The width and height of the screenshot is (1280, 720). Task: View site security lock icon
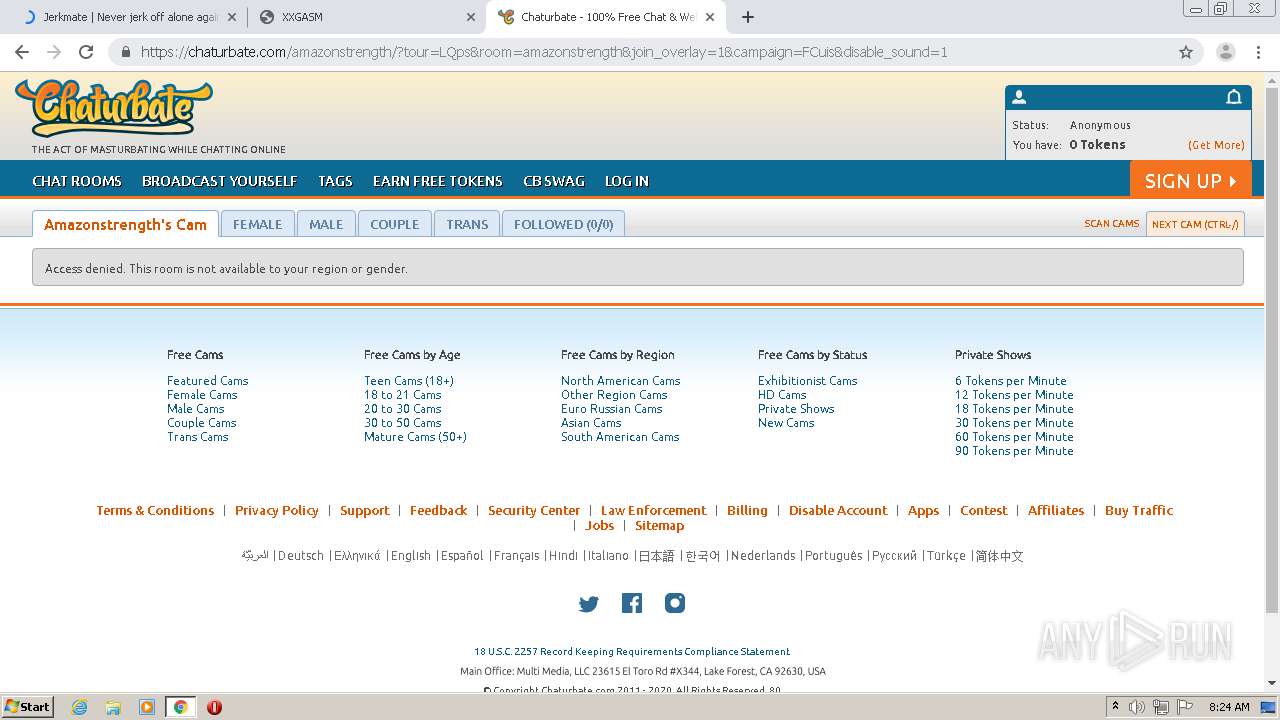pyautogui.click(x=126, y=52)
